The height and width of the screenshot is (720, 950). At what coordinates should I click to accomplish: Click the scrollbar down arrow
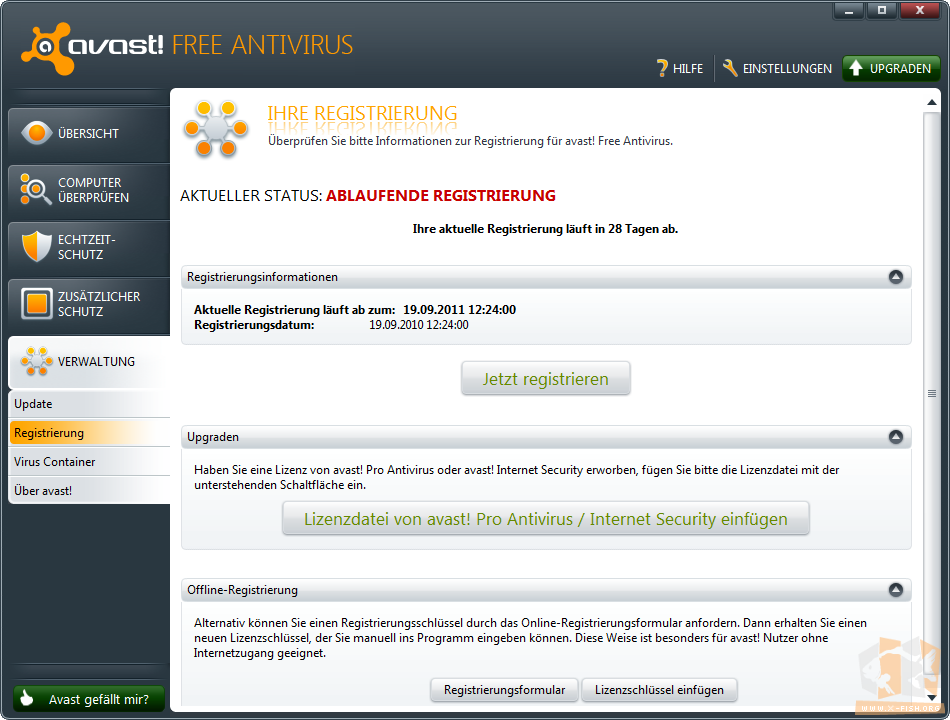pyautogui.click(x=932, y=698)
